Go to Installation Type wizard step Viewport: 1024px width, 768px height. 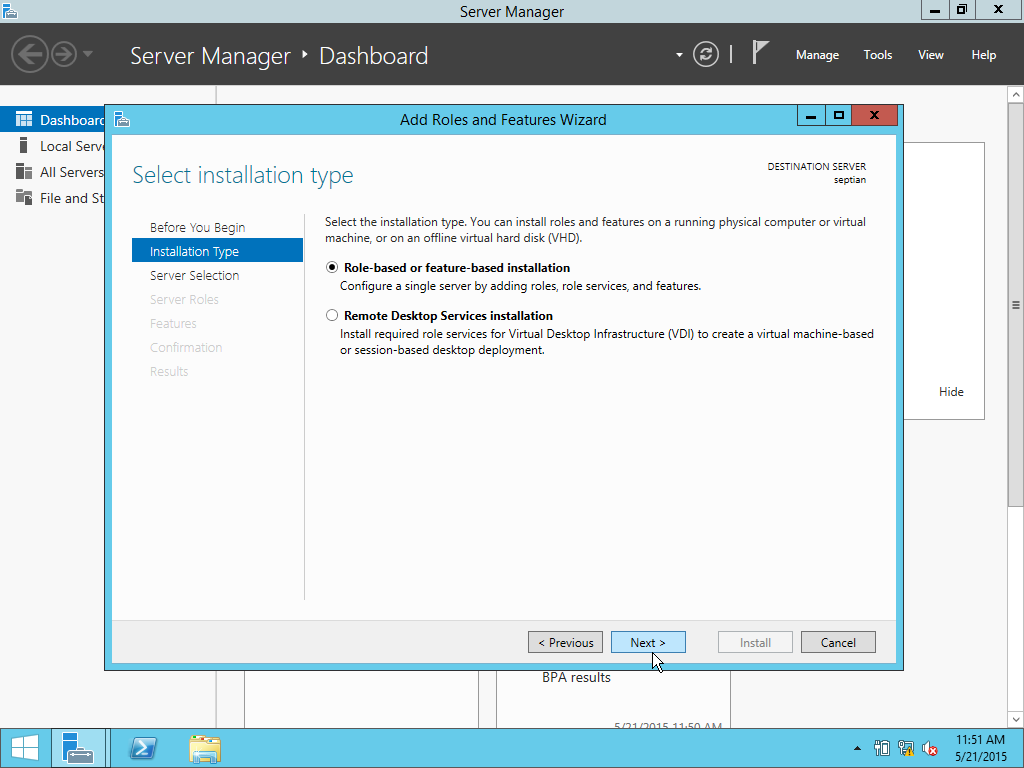(217, 251)
